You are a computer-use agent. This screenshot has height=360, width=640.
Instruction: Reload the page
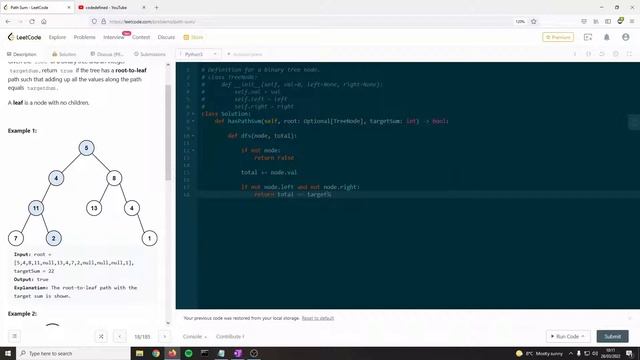32,21
